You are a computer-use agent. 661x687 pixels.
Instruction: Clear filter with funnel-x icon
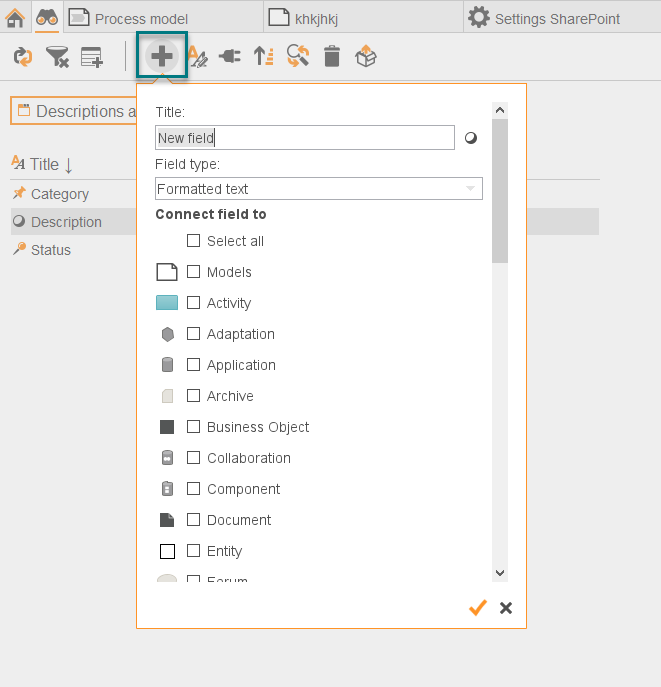(57, 57)
